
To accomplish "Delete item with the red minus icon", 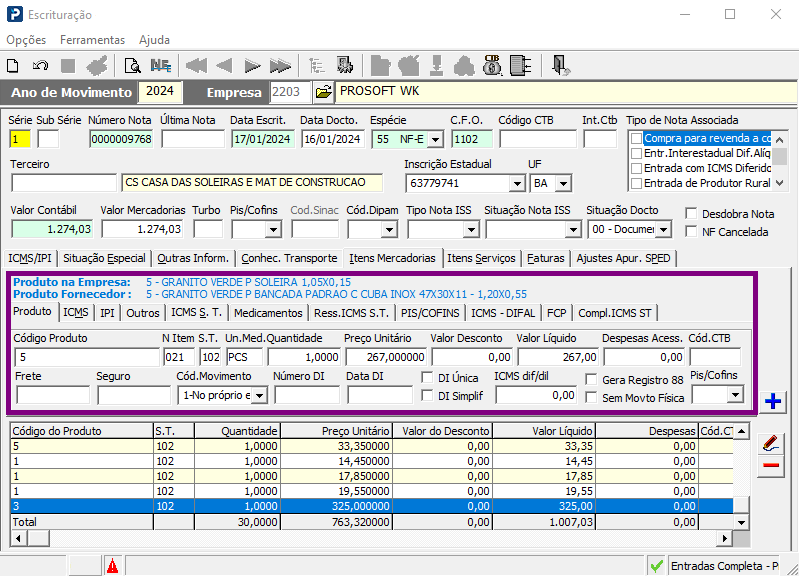I will pyautogui.click(x=771, y=465).
